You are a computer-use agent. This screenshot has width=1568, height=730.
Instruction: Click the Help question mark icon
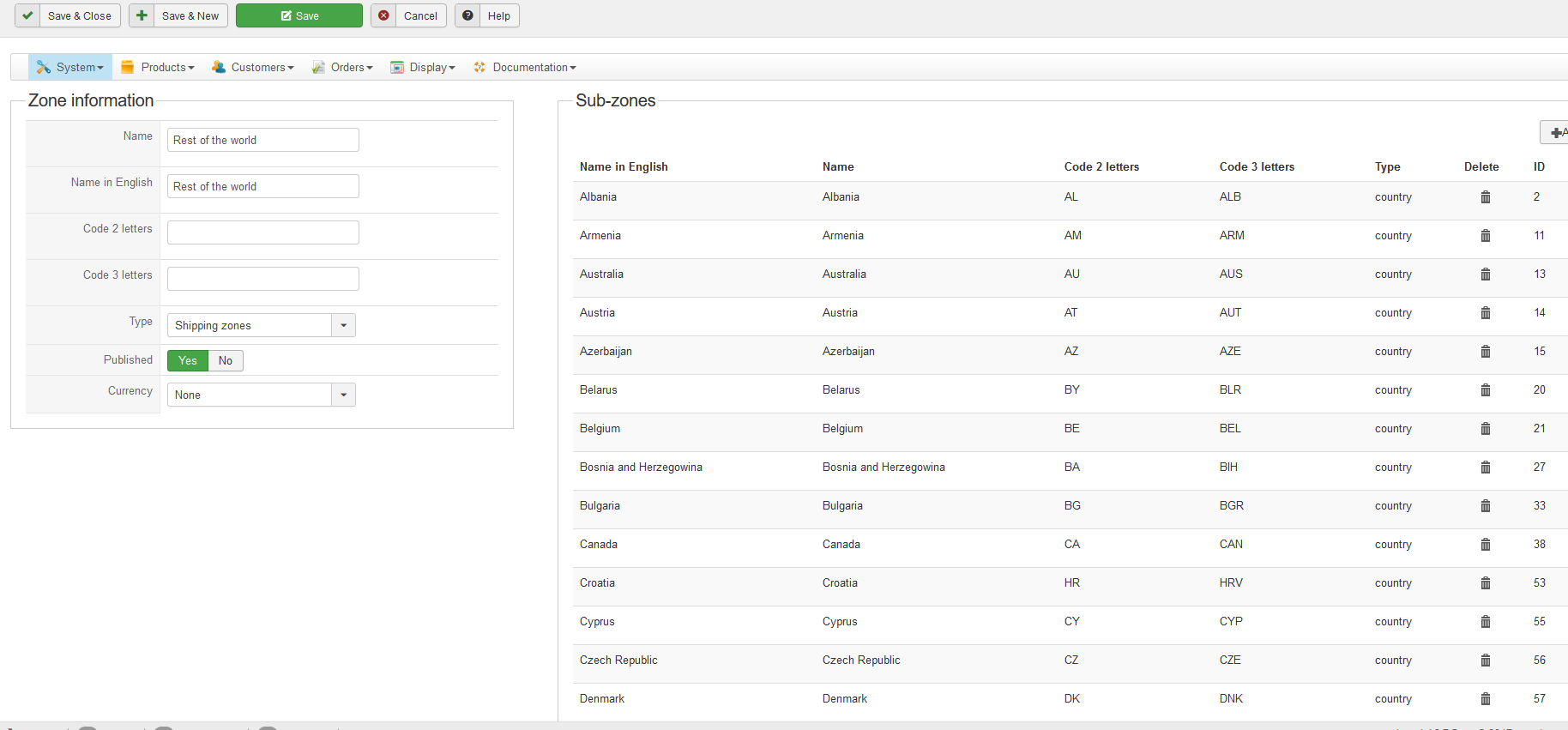467,15
